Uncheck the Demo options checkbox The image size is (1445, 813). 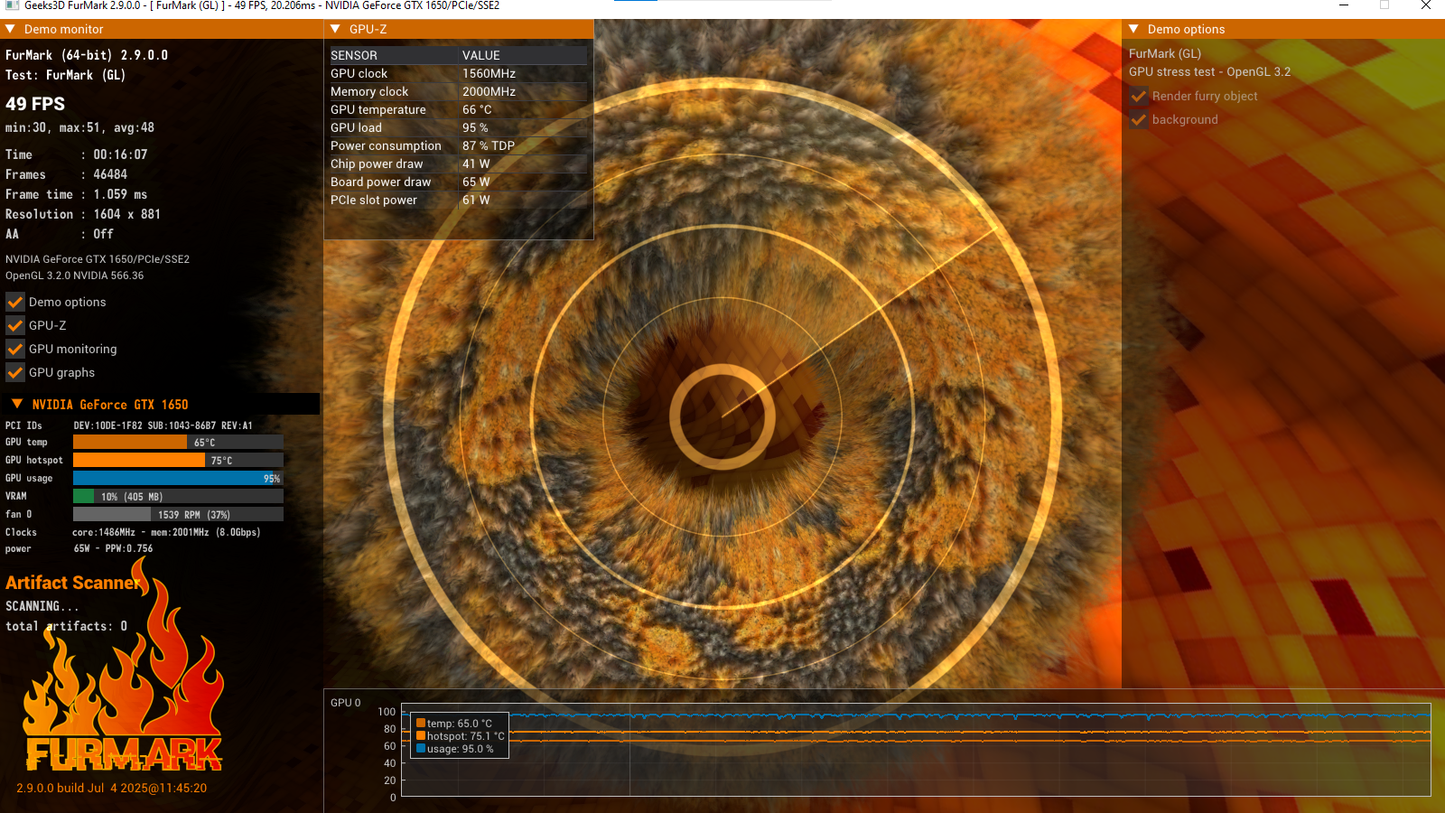(x=15, y=302)
